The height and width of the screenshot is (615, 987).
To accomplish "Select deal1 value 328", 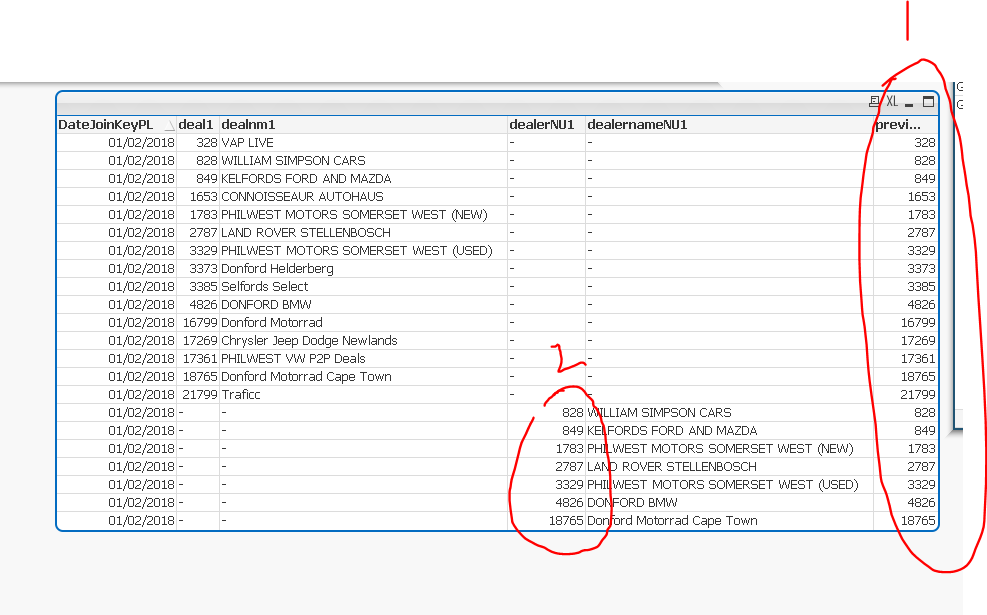I will 206,143.
